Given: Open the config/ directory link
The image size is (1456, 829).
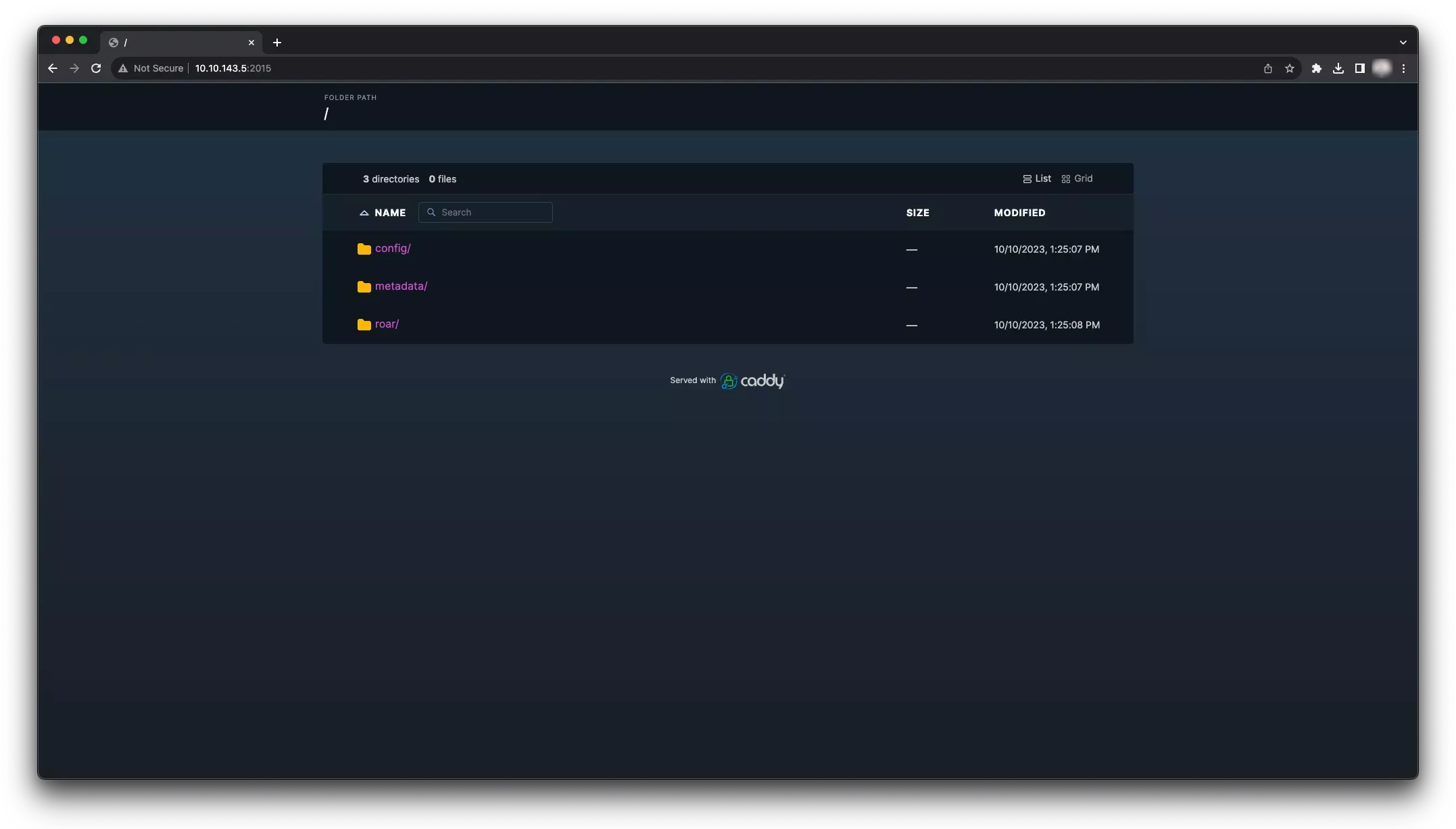Looking at the screenshot, I should click(393, 249).
